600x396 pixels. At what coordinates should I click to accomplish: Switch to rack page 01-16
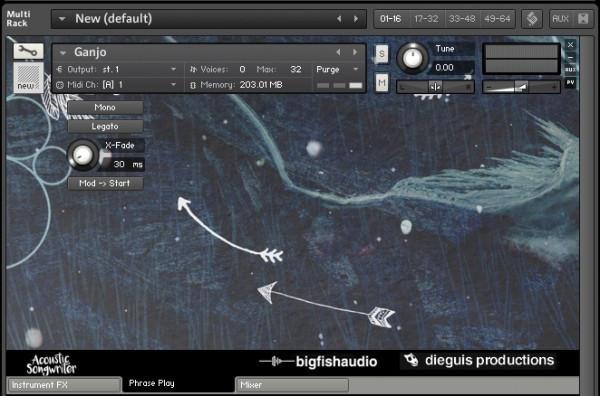pyautogui.click(x=391, y=19)
